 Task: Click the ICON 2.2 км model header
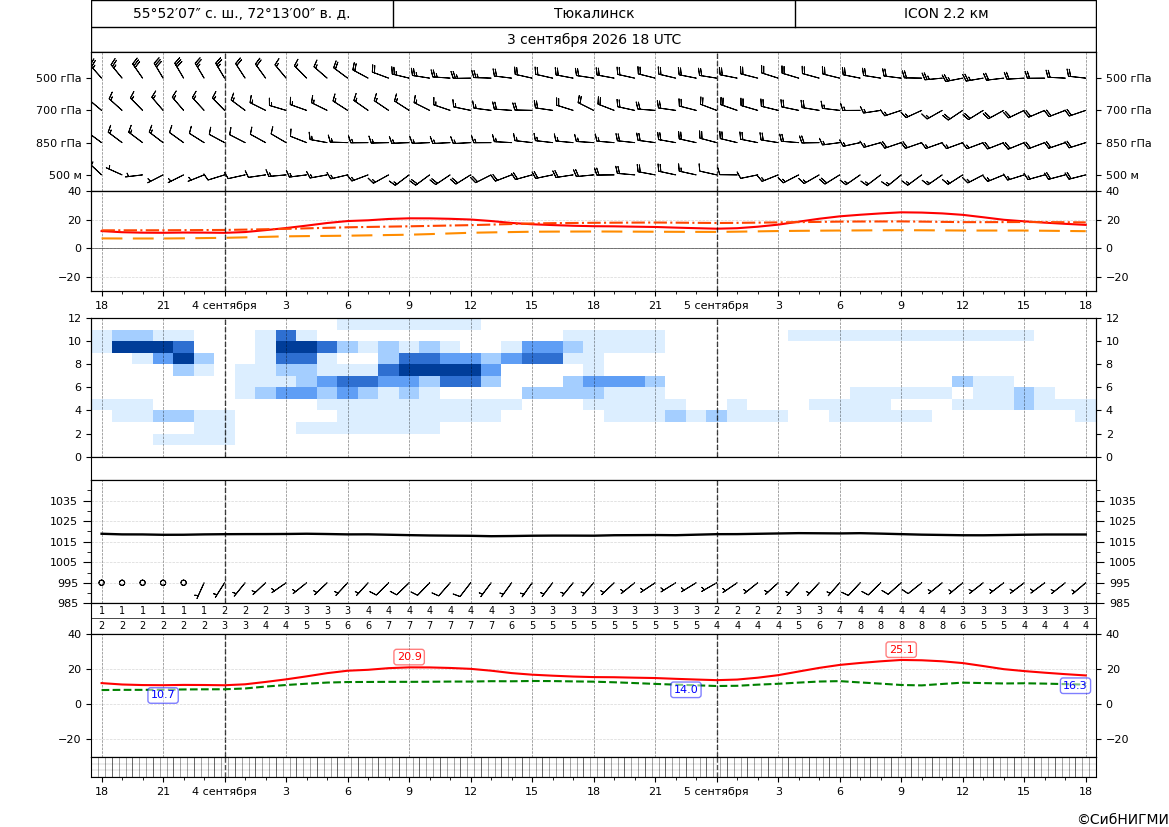point(945,13)
